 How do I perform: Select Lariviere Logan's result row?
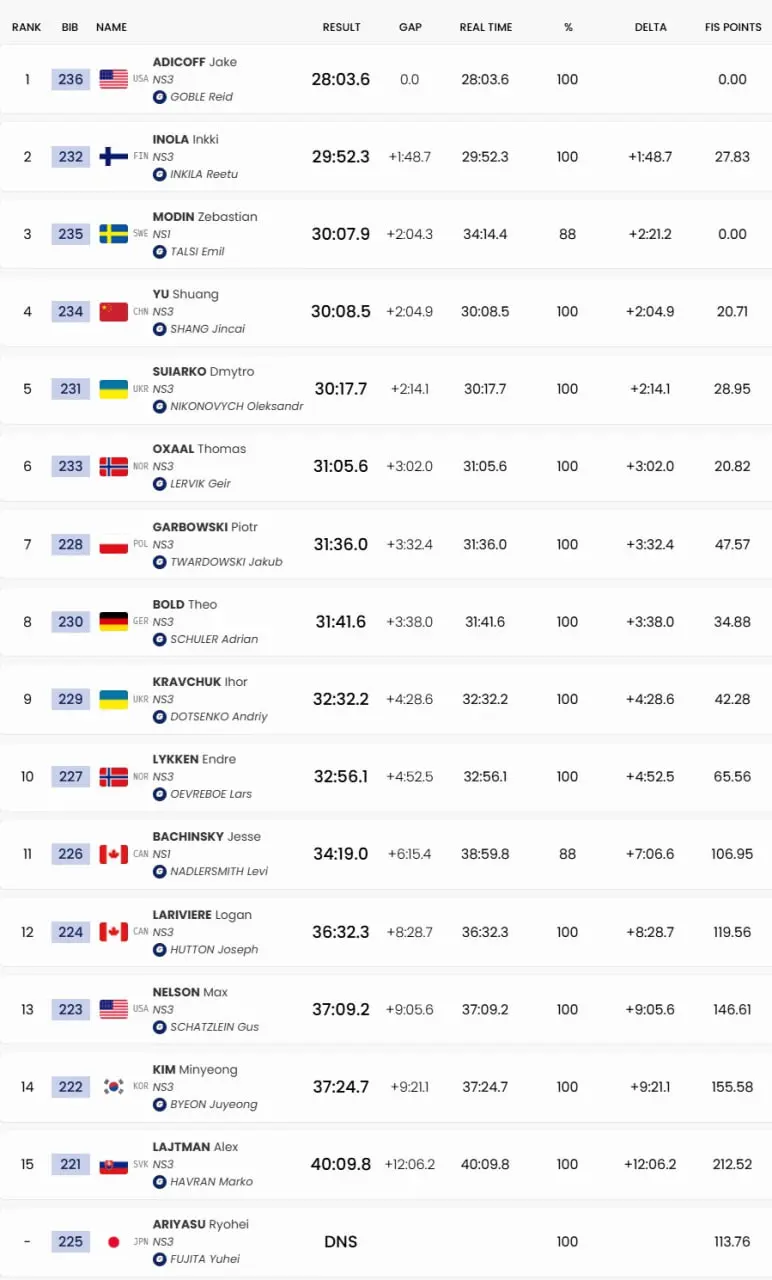(386, 932)
